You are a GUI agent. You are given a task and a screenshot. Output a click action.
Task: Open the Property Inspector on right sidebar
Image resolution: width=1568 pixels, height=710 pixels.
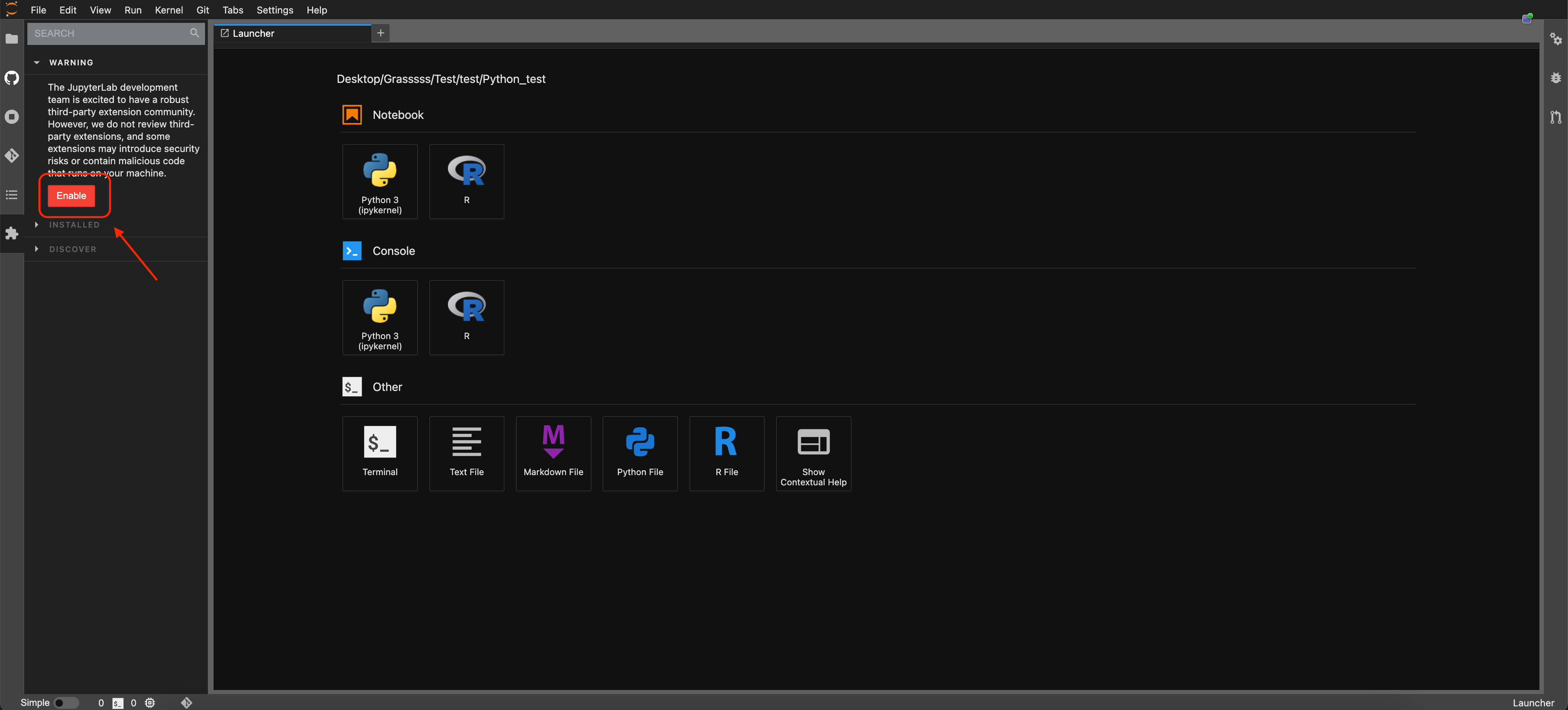pyautogui.click(x=1555, y=39)
